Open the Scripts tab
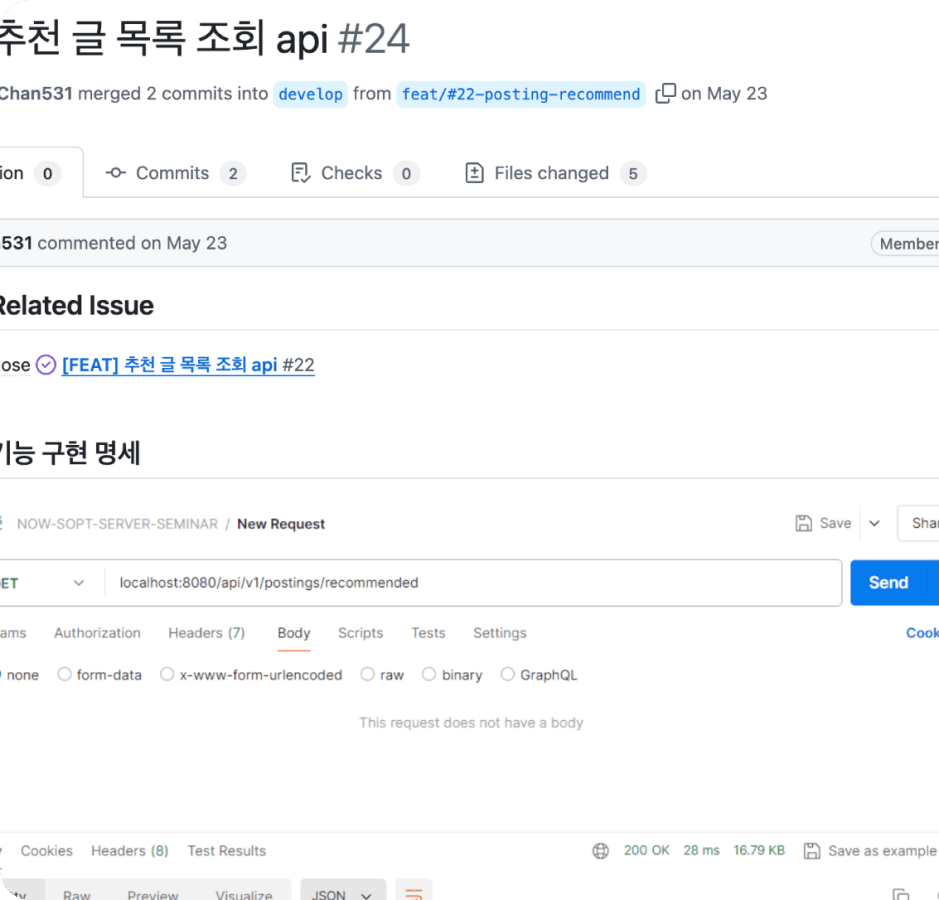The image size is (939, 900). 361,633
